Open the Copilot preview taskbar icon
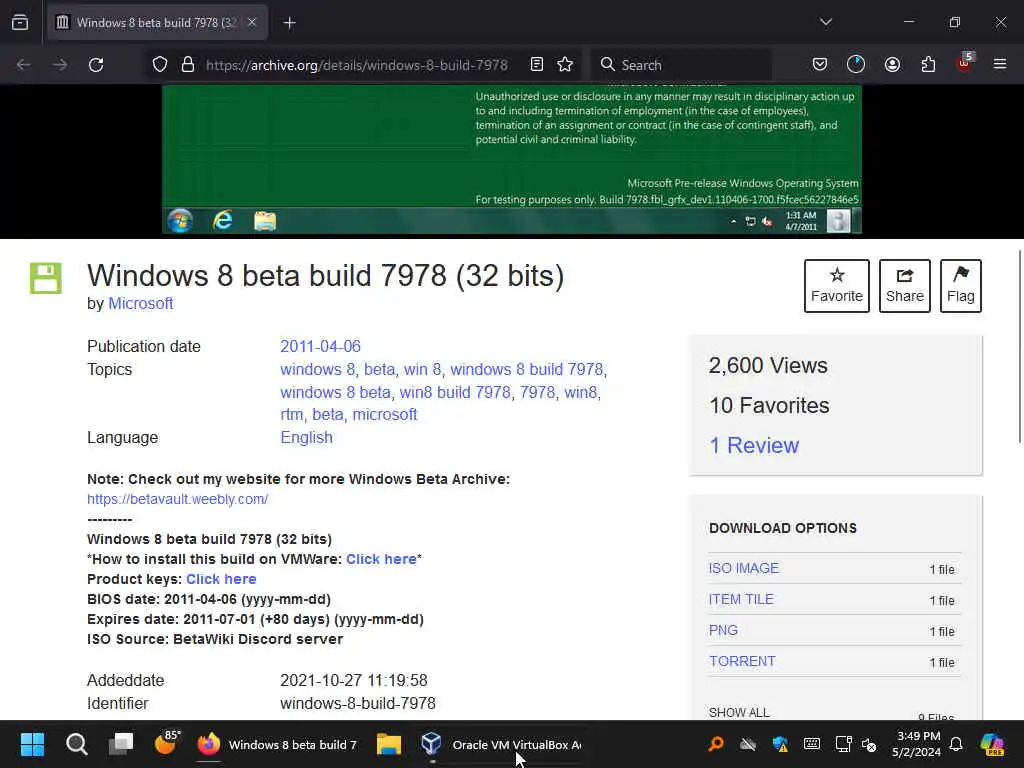The image size is (1024, 768). tap(992, 744)
